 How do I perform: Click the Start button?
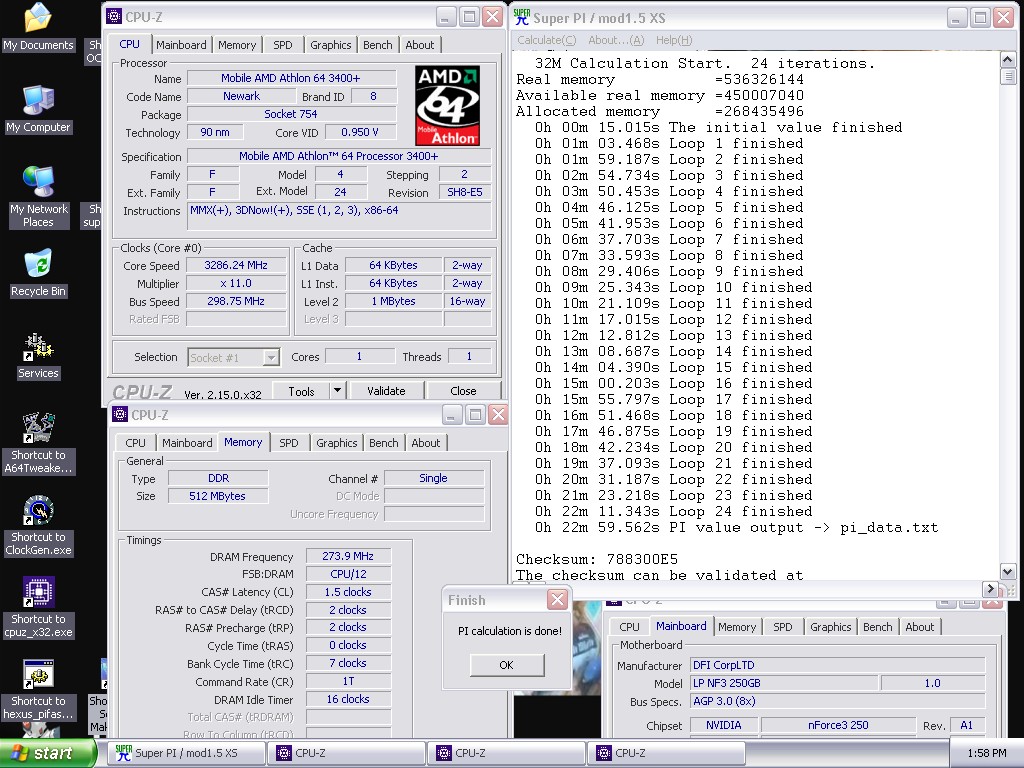point(48,753)
